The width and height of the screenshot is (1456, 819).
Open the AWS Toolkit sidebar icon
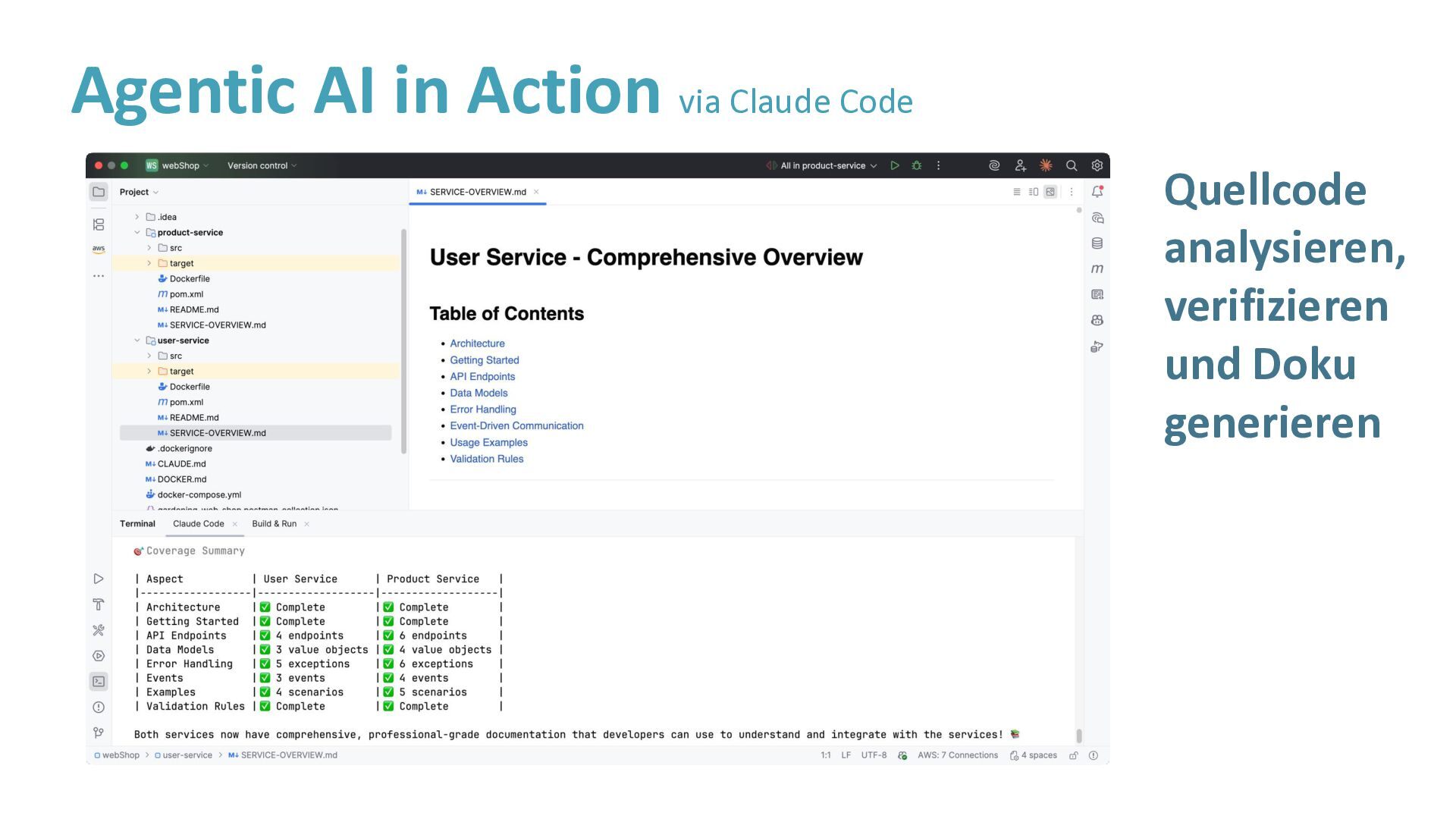pyautogui.click(x=99, y=249)
